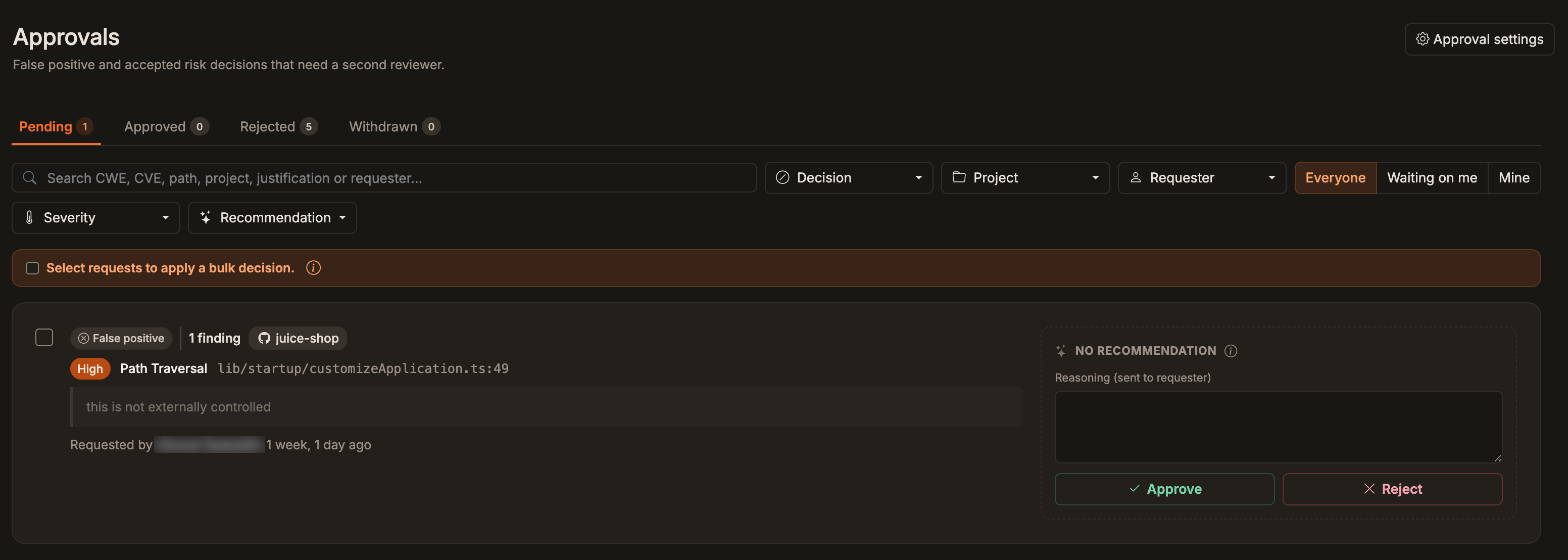This screenshot has width=1568, height=560.
Task: Click the Decision filter circle-slash icon
Action: point(783,178)
